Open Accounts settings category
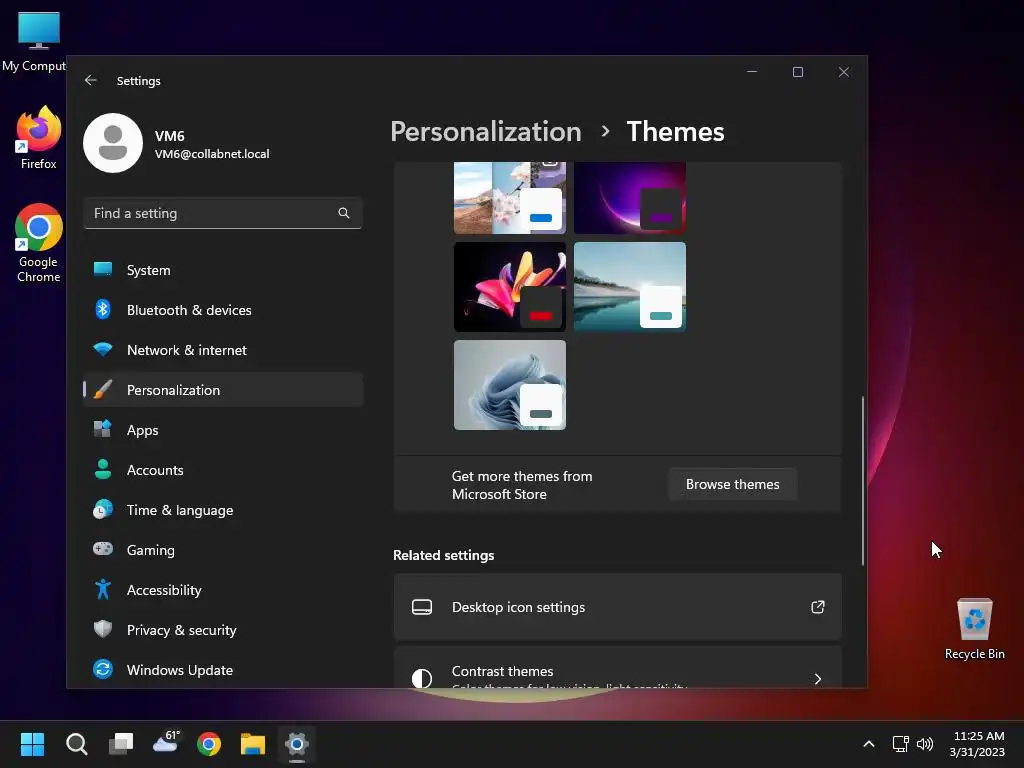This screenshot has width=1024, height=768. pyautogui.click(x=223, y=470)
